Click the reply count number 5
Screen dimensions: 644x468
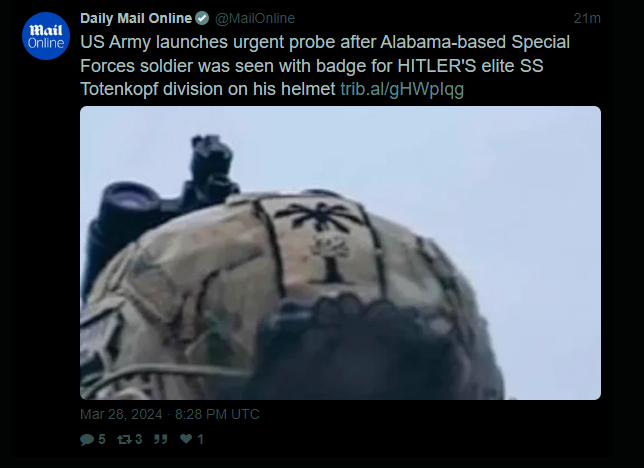pos(101,439)
